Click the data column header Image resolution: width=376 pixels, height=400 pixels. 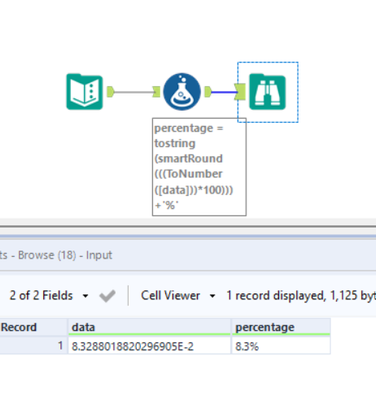(x=149, y=327)
